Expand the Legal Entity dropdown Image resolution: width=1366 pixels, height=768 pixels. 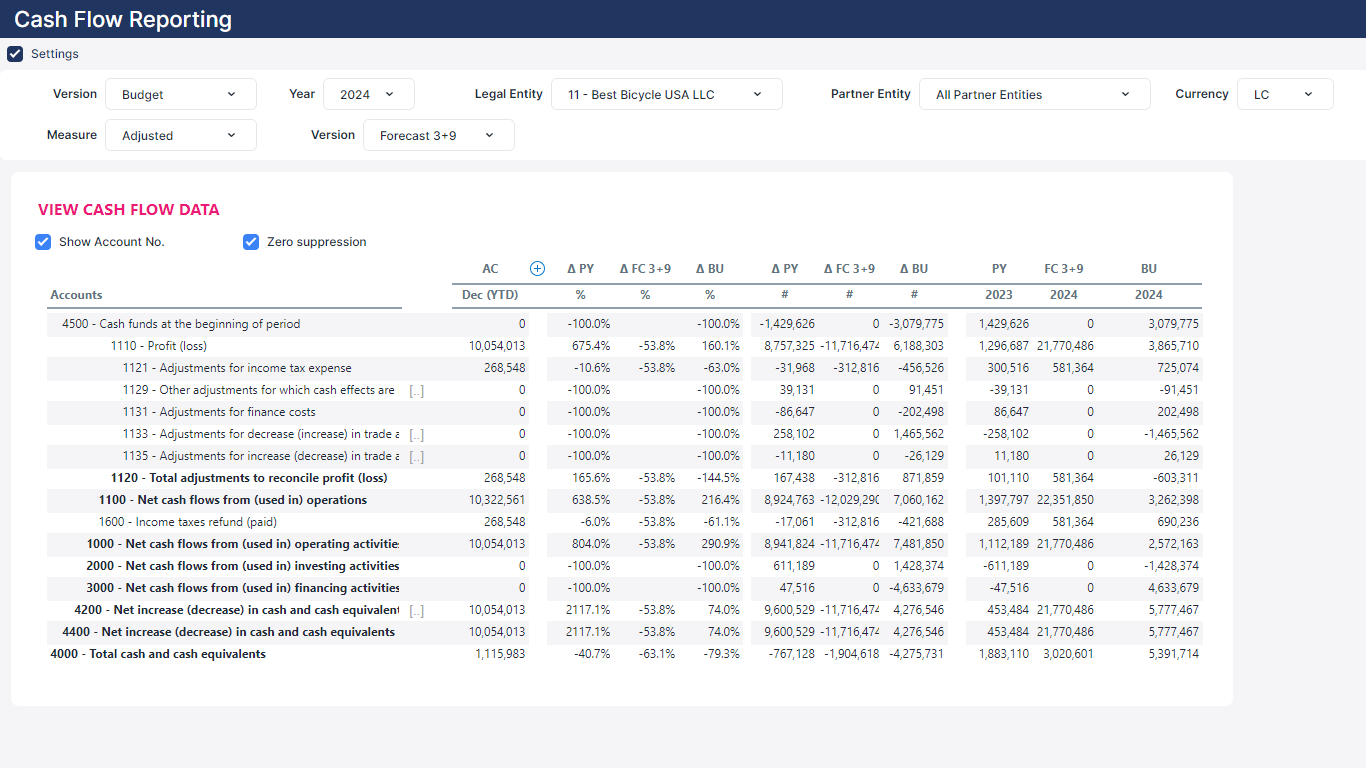[x=666, y=94]
